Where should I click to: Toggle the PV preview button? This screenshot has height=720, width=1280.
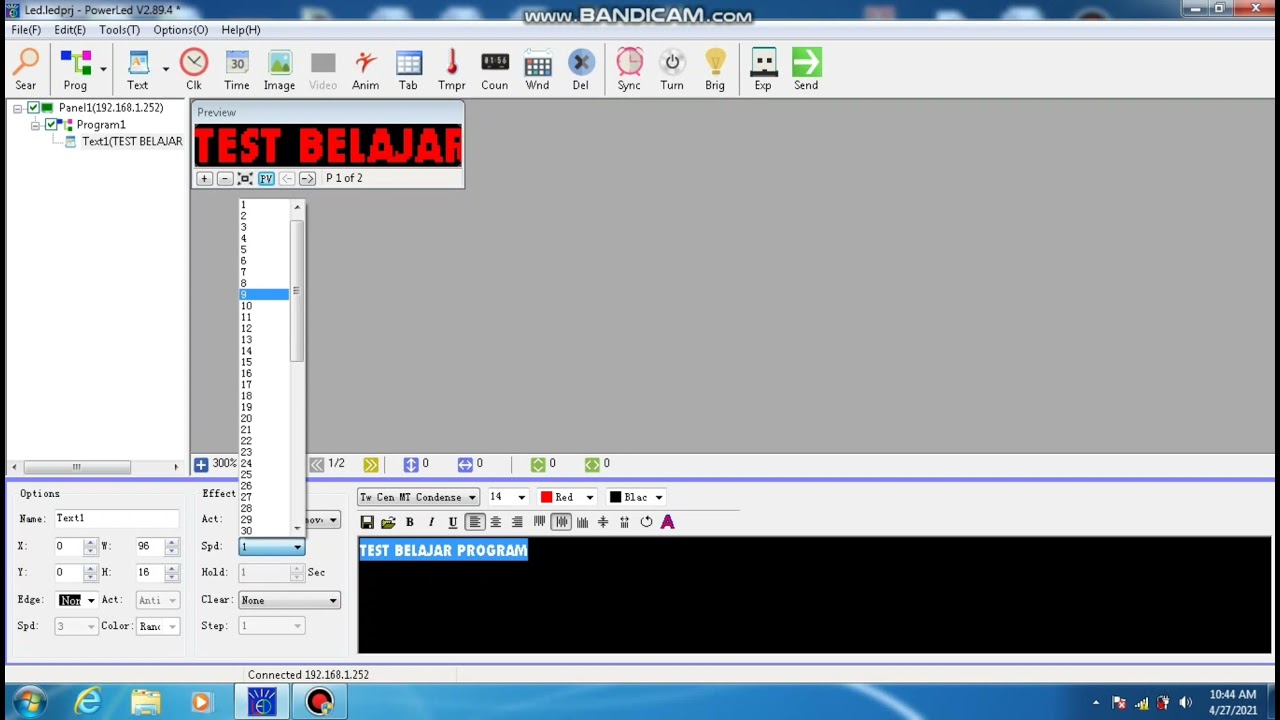pos(266,178)
